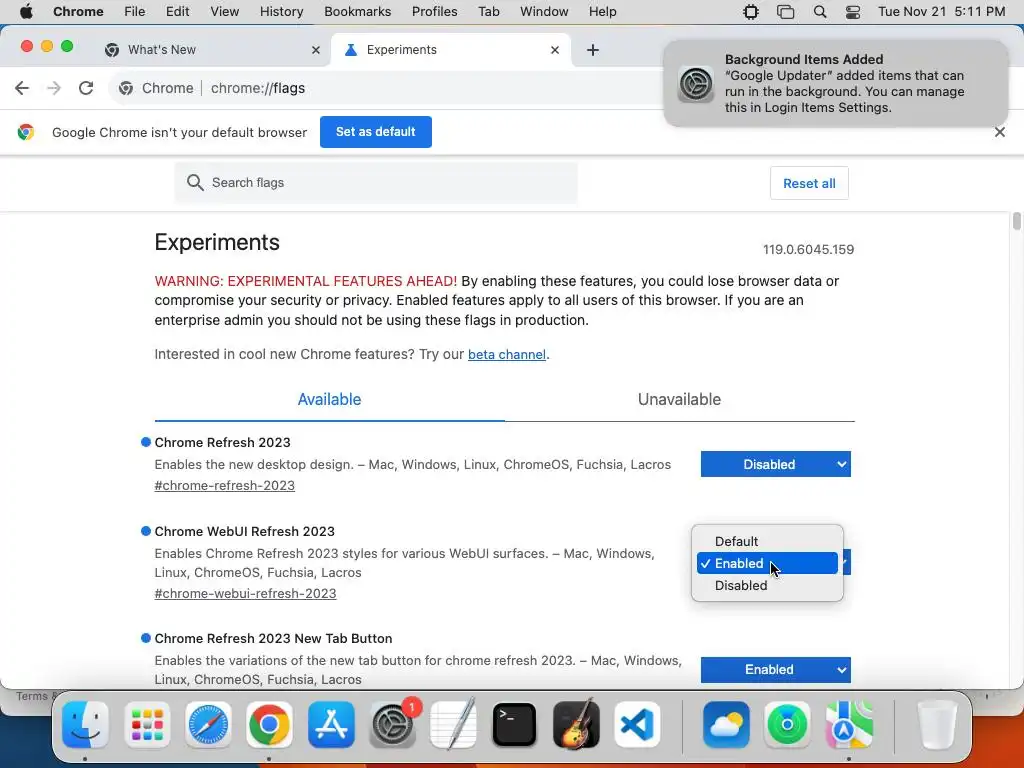
Task: Open TextEdit from the Dock
Action: point(453,724)
